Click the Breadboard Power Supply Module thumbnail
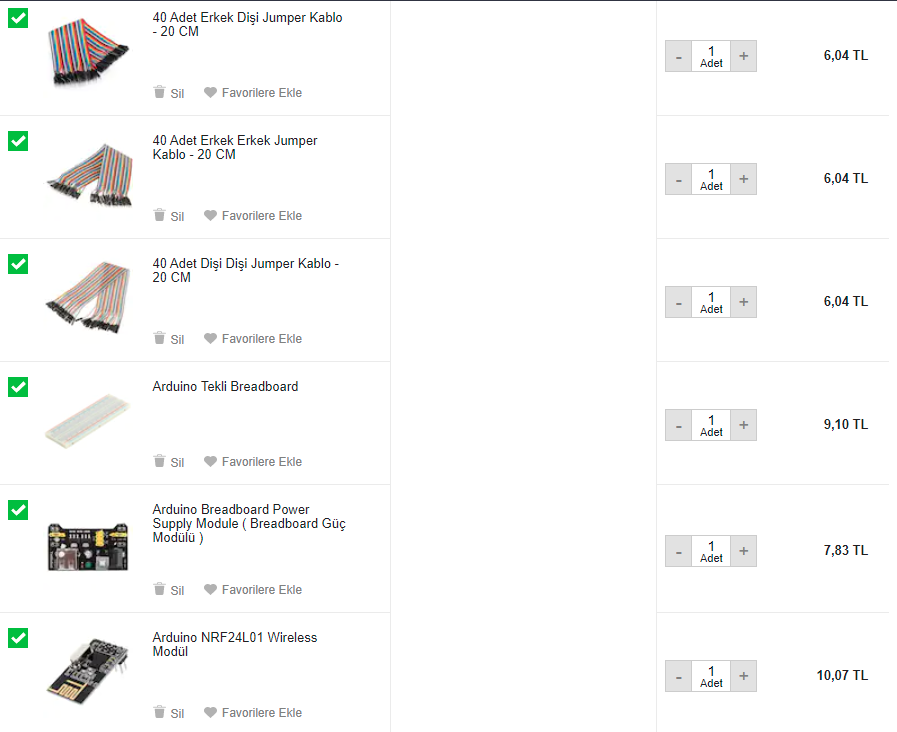The width and height of the screenshot is (897, 732). point(88,546)
